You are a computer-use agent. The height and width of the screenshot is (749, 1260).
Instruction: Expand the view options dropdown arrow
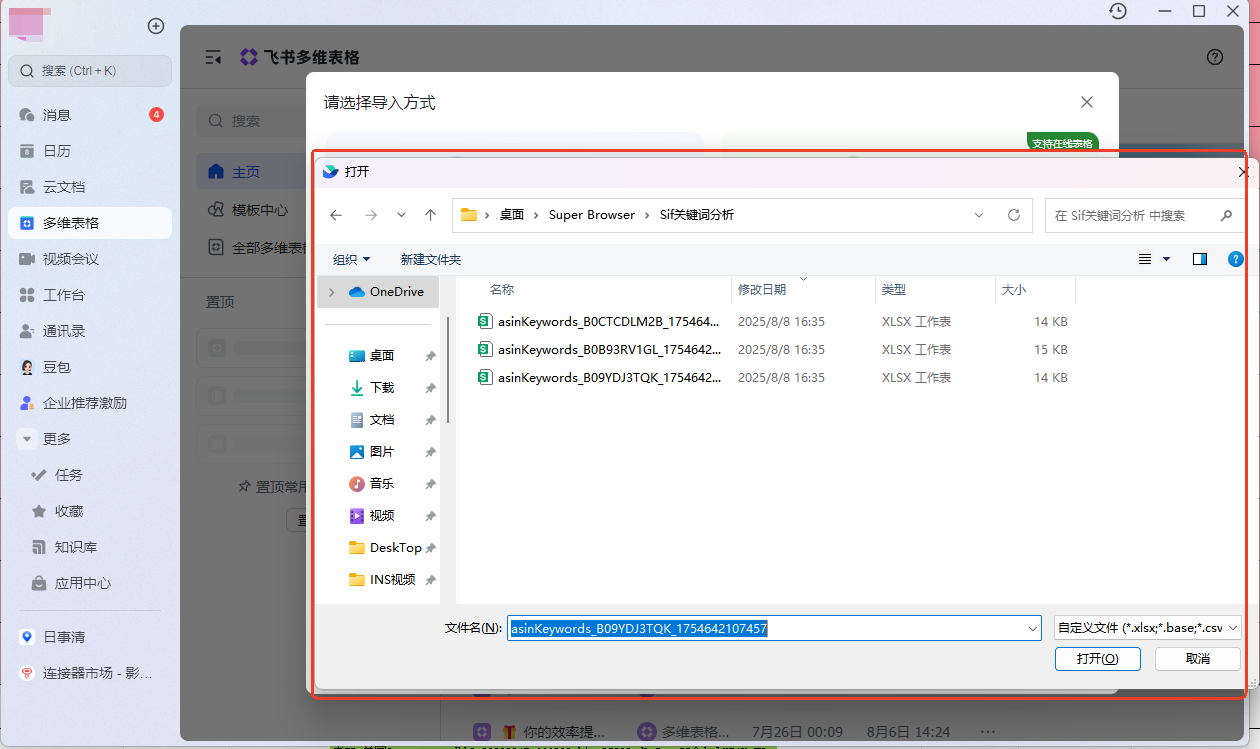(x=1166, y=259)
